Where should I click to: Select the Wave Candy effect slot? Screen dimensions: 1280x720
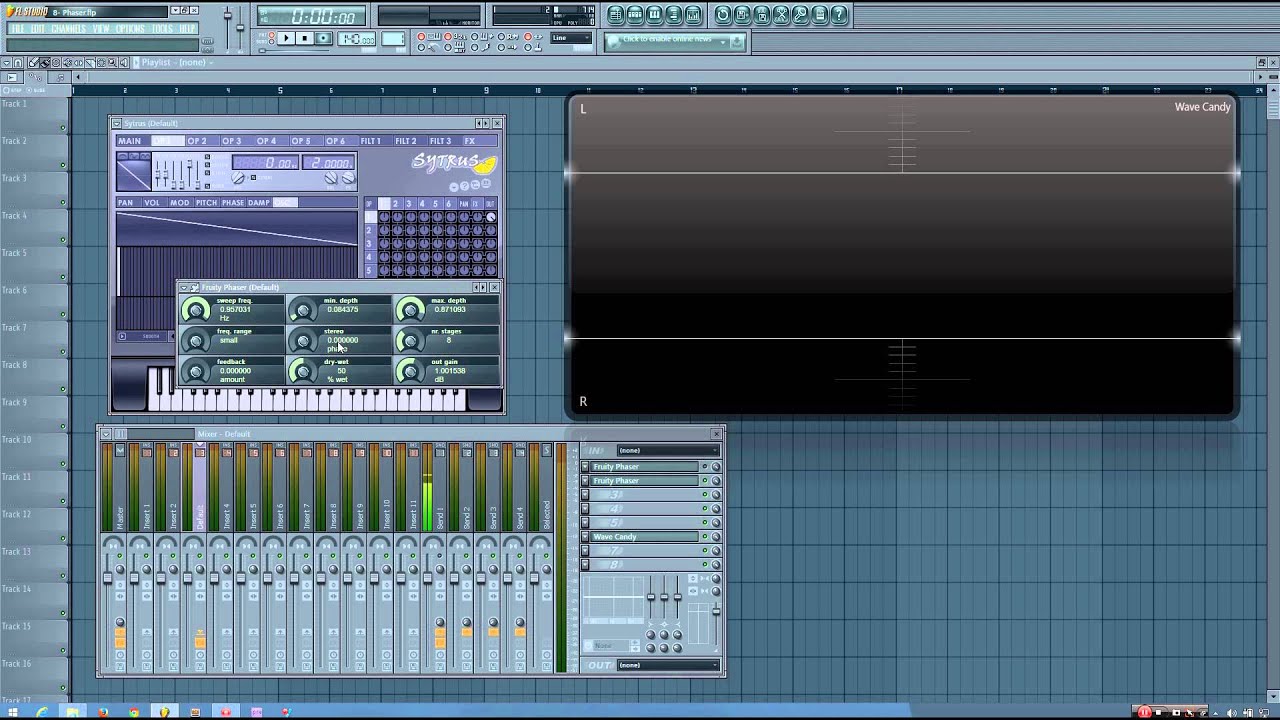tap(644, 537)
